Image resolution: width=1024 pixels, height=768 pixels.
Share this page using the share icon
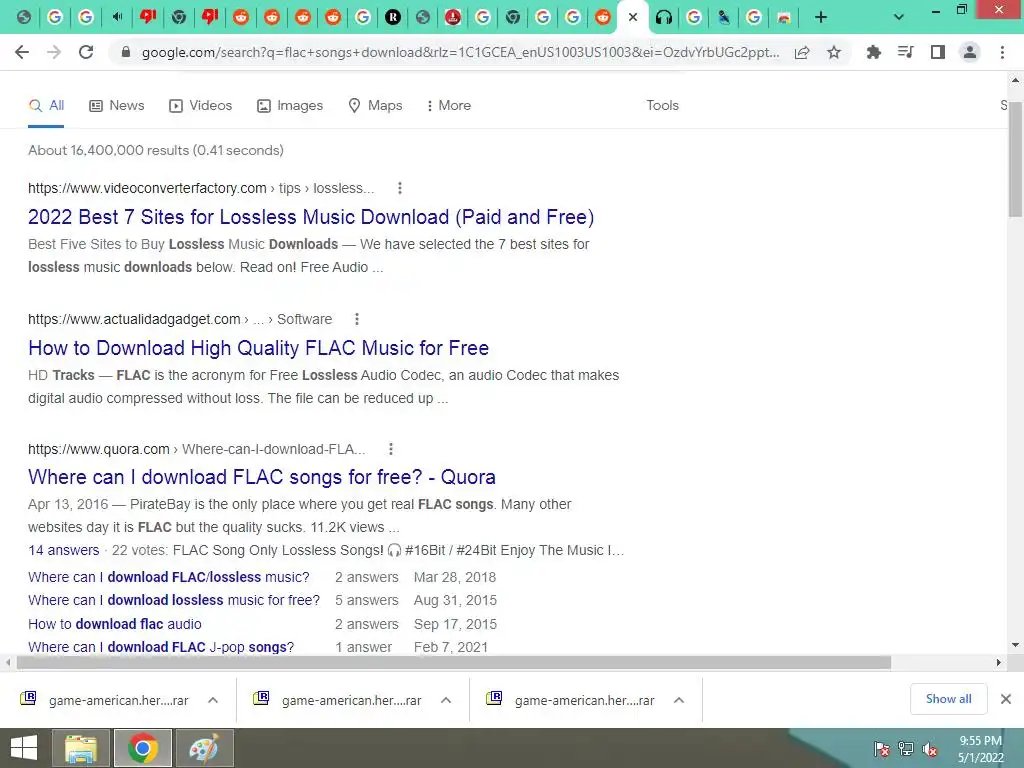tap(802, 52)
